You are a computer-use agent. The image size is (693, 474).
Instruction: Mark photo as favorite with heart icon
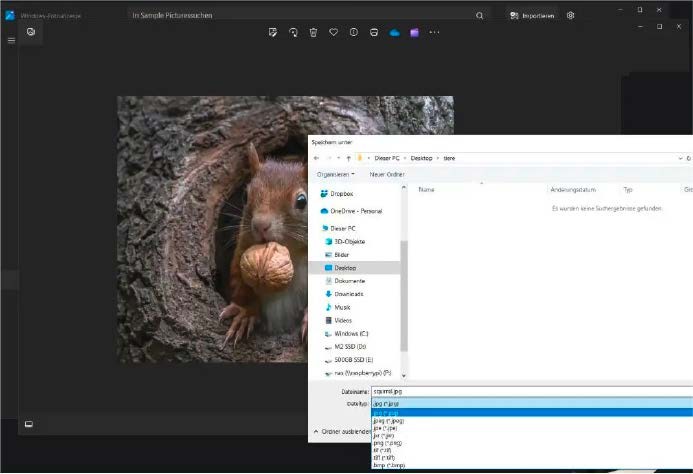[x=333, y=32]
